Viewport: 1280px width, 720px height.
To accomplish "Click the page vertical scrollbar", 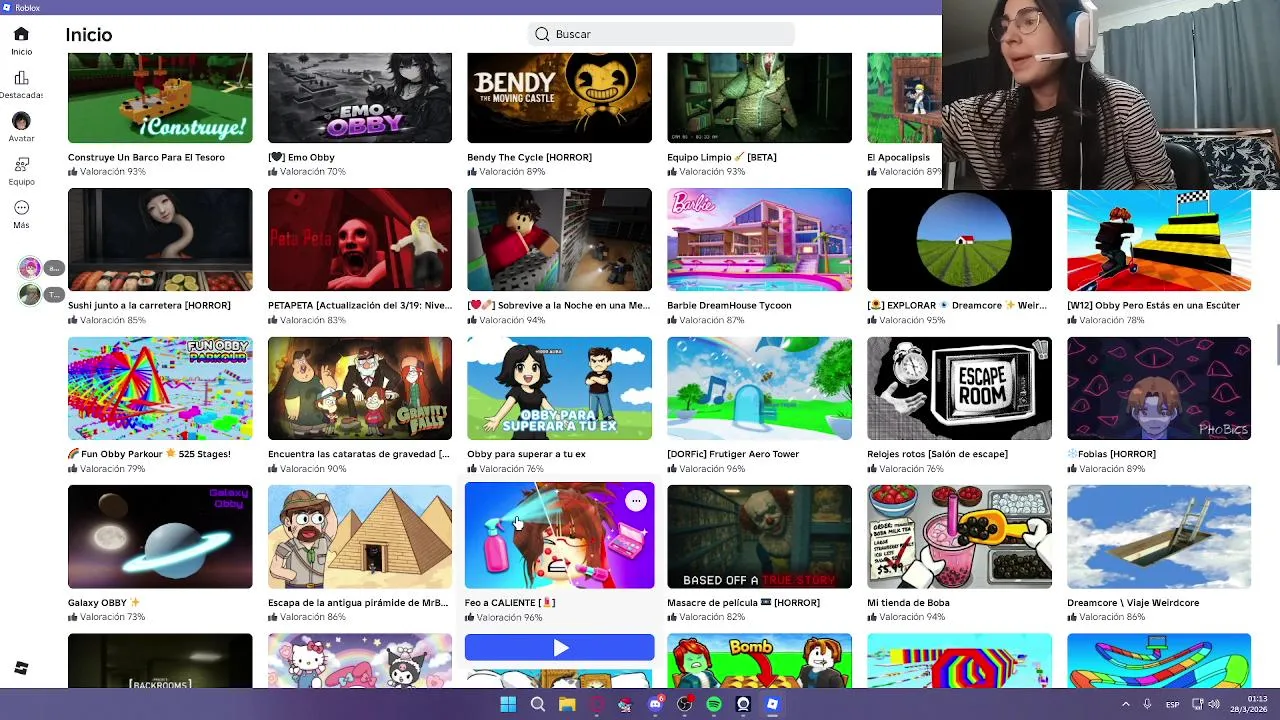I will (x=1276, y=345).
